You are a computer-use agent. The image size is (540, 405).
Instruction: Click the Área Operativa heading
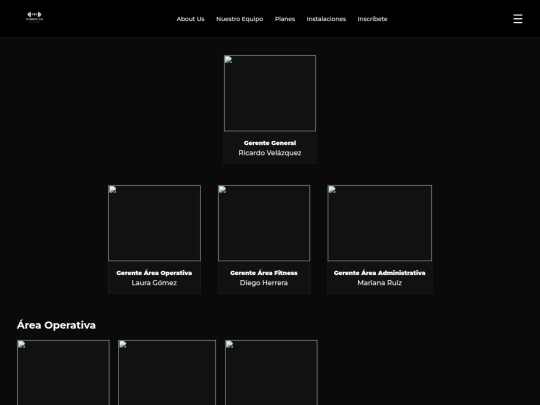point(56,325)
